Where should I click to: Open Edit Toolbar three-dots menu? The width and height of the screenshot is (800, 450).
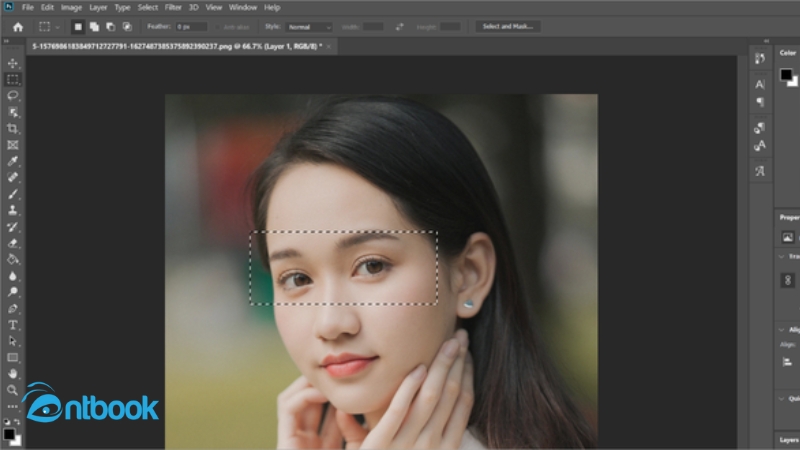(13, 407)
